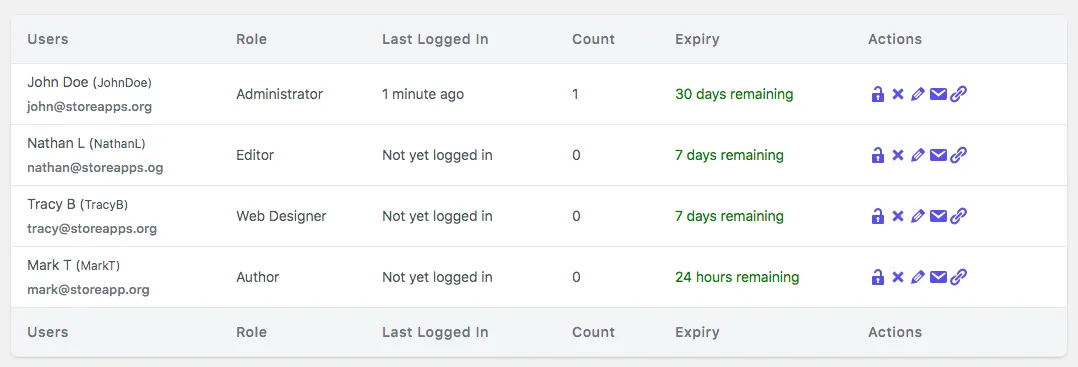Click the lock icon for Nathan L
Screen dimensions: 1078x367
point(877,155)
